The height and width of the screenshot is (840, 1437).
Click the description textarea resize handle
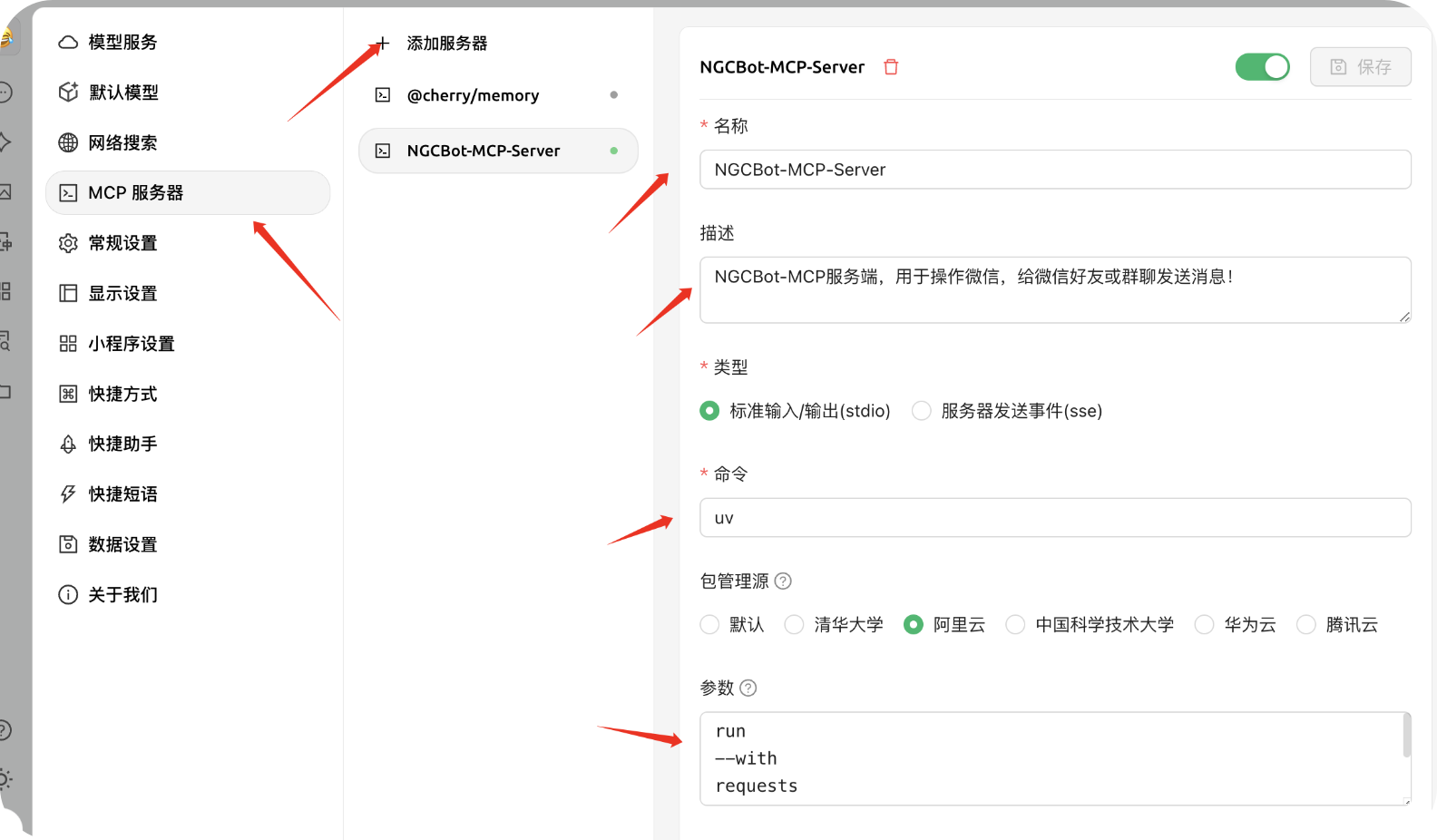pos(1405,317)
